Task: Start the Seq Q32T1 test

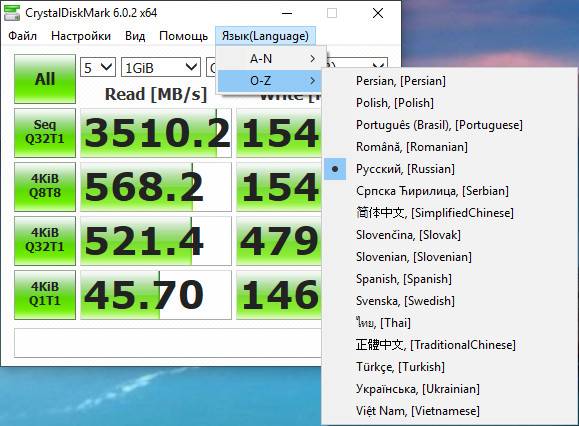Action: 45,133
